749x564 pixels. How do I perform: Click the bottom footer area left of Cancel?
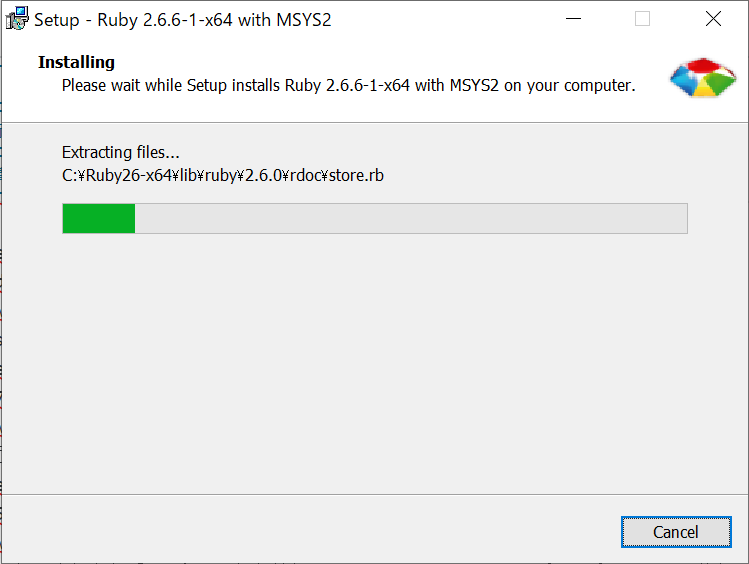pos(310,530)
